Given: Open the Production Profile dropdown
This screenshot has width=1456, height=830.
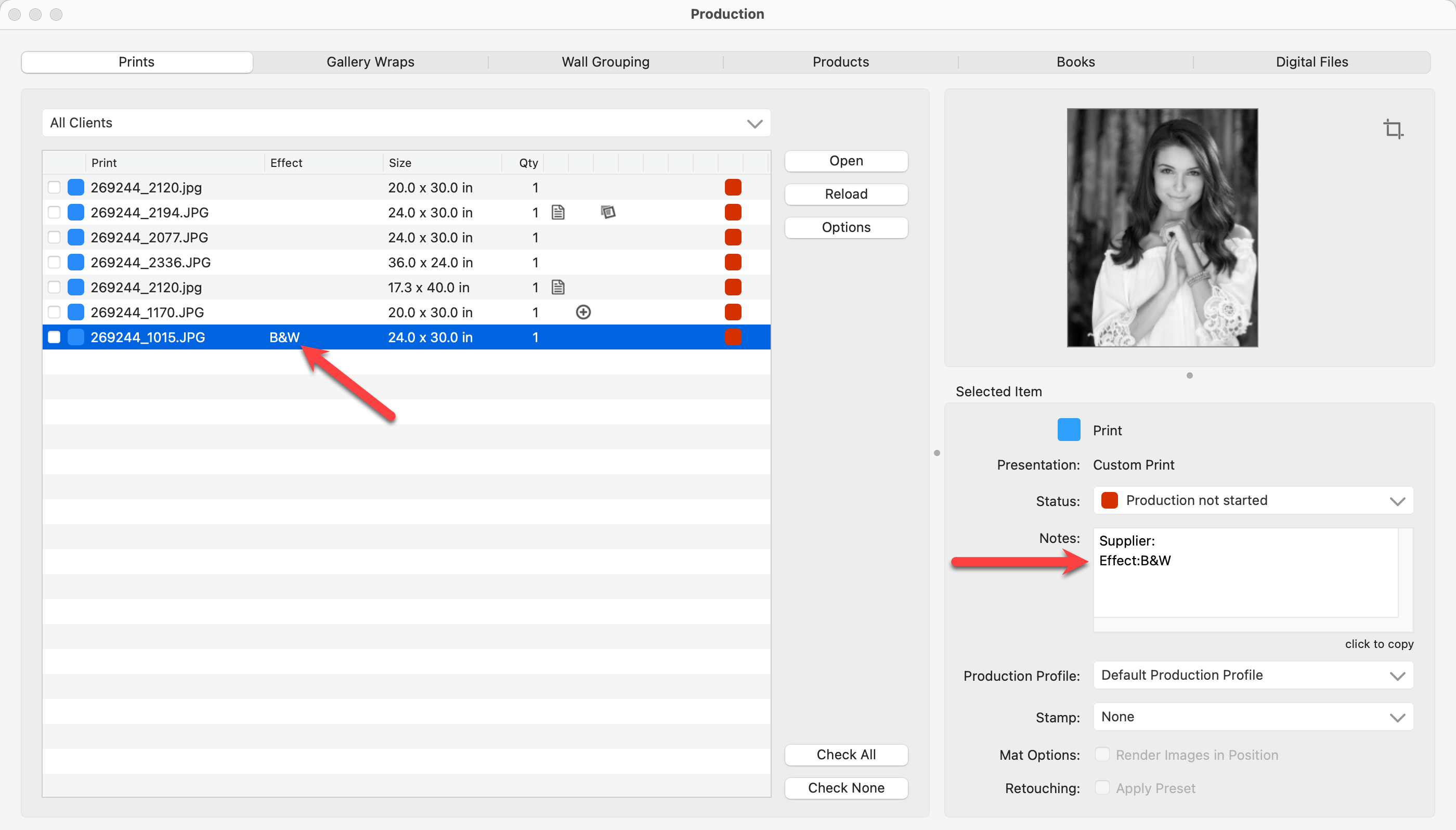Looking at the screenshot, I should [1253, 676].
